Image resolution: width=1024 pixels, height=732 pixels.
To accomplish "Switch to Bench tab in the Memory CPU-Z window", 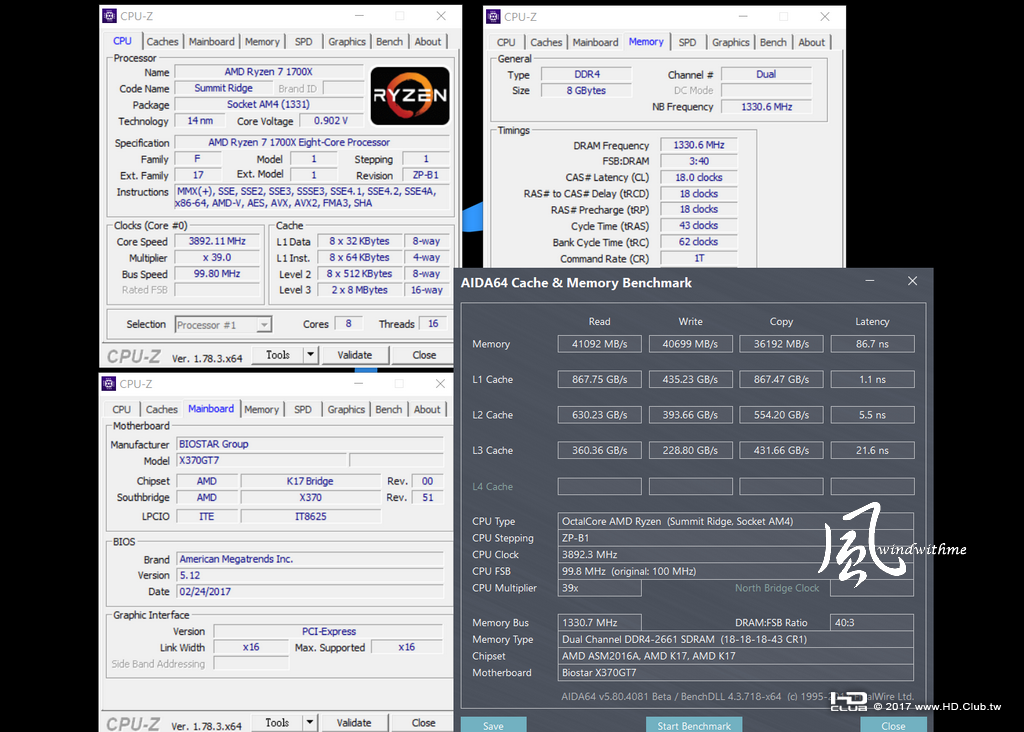I will [x=773, y=42].
